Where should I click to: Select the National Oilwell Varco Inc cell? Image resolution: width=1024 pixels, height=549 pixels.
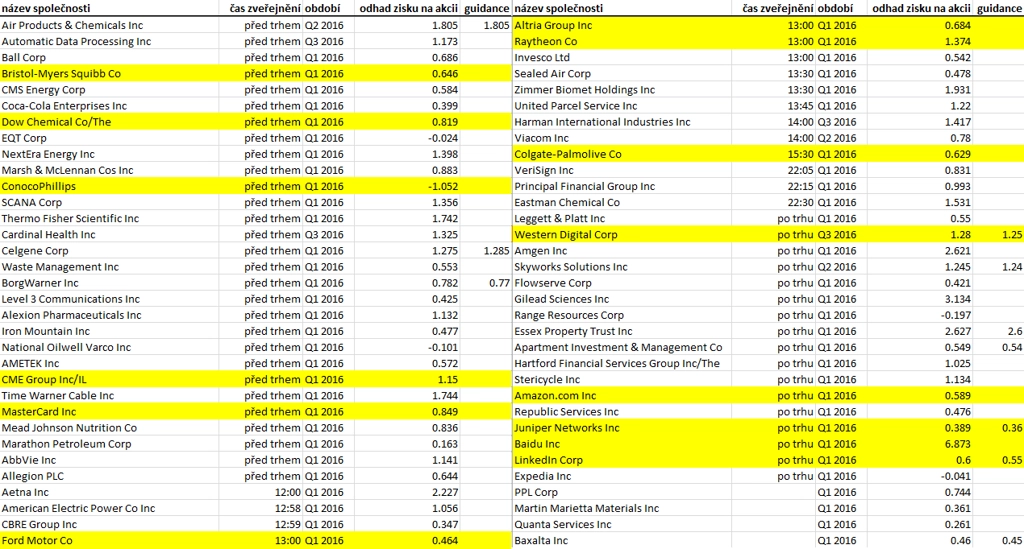pyautogui.click(x=110, y=347)
